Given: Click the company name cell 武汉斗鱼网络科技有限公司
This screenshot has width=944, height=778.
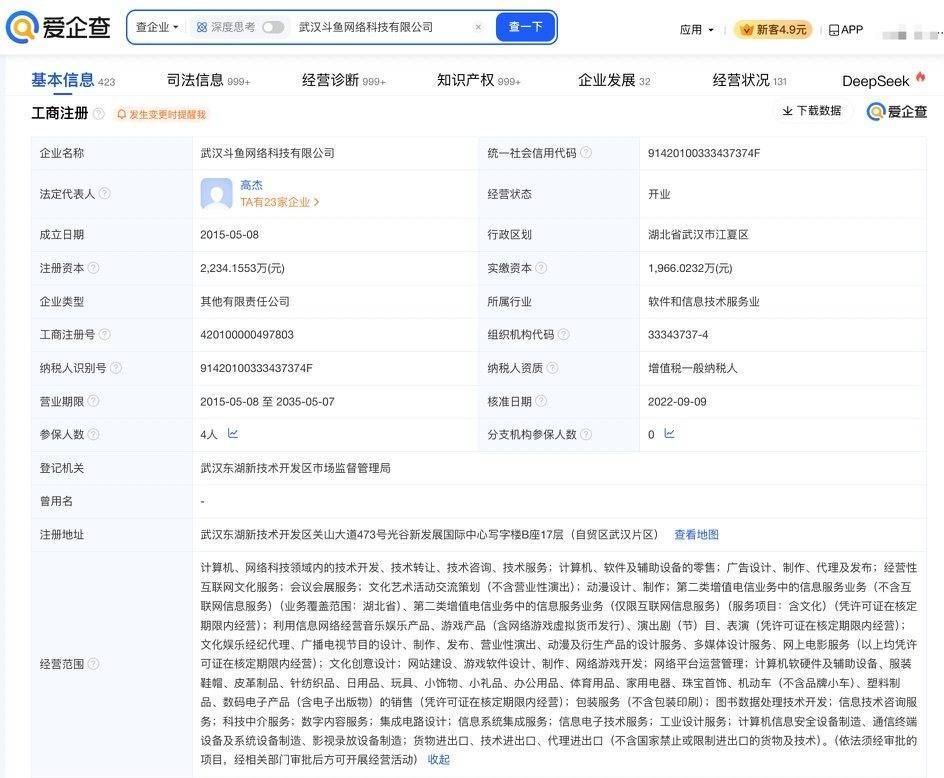Looking at the screenshot, I should point(267,153).
